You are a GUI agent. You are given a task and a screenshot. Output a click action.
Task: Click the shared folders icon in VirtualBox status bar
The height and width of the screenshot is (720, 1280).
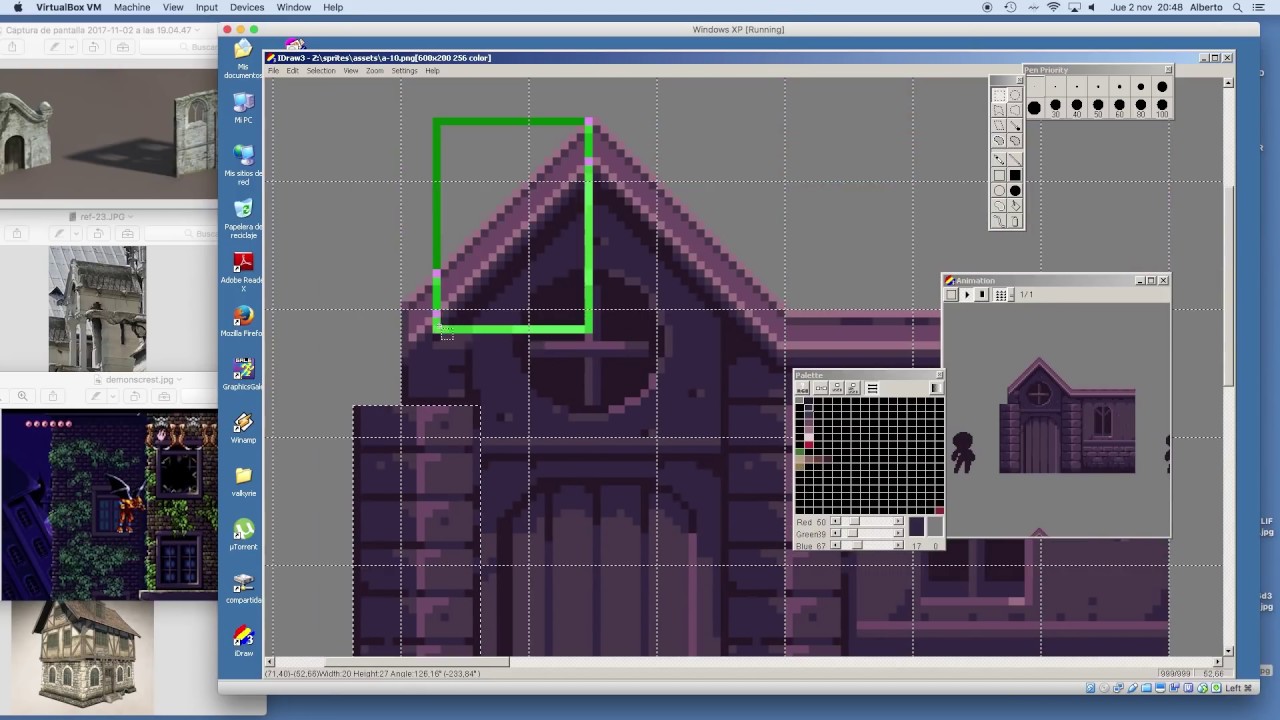[1146, 688]
